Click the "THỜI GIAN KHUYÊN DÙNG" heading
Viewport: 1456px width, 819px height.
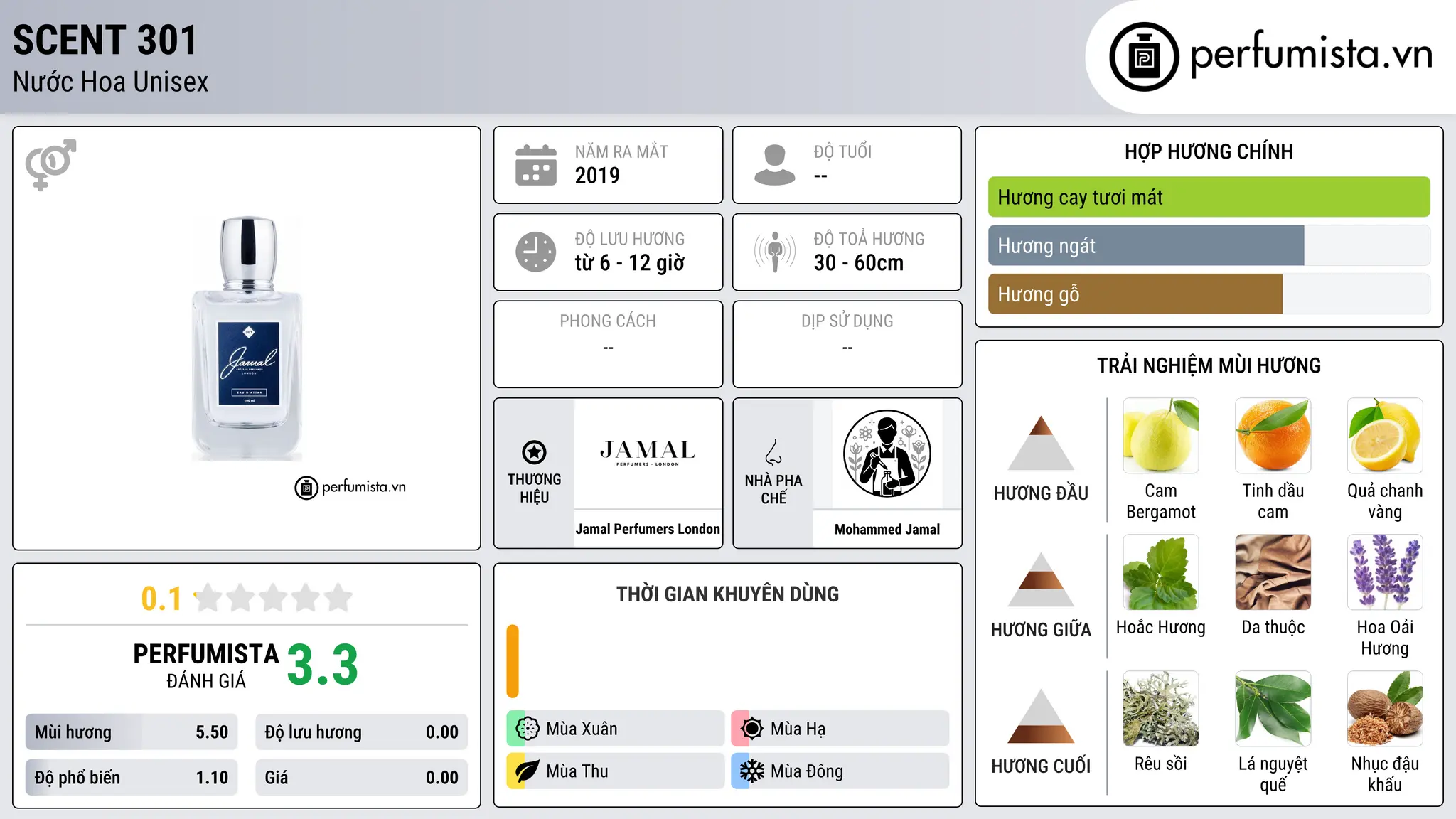coord(727,594)
